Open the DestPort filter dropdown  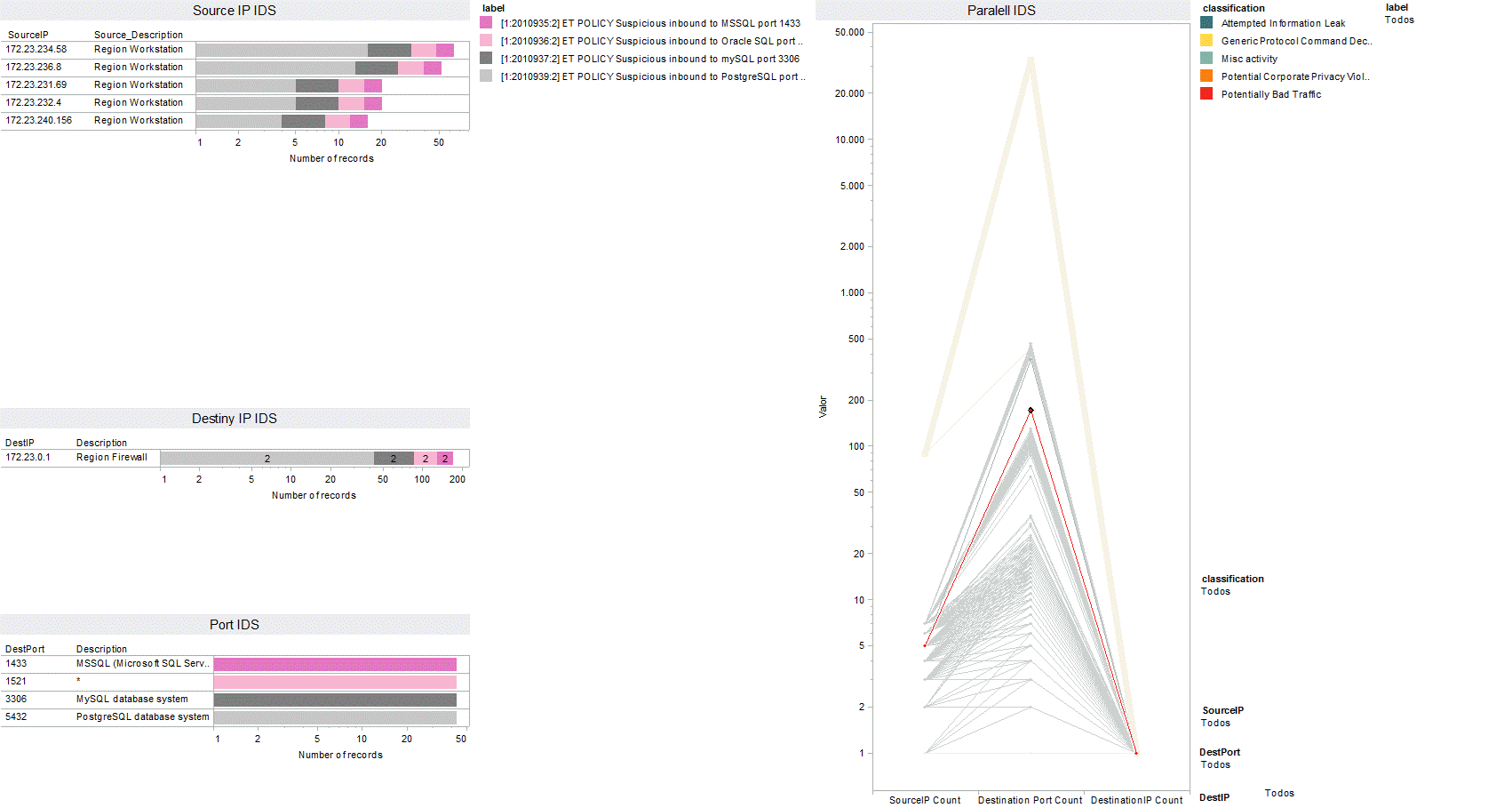pos(1216,764)
